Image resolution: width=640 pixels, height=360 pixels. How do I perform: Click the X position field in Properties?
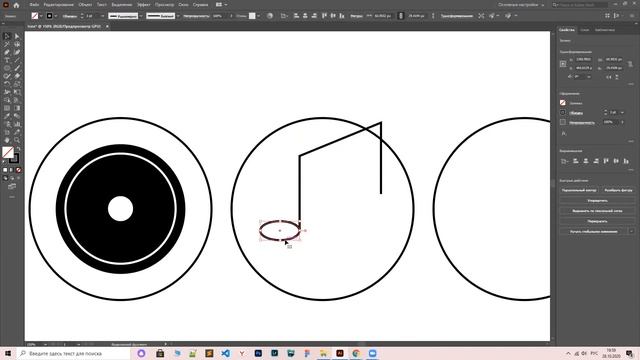click(x=584, y=60)
